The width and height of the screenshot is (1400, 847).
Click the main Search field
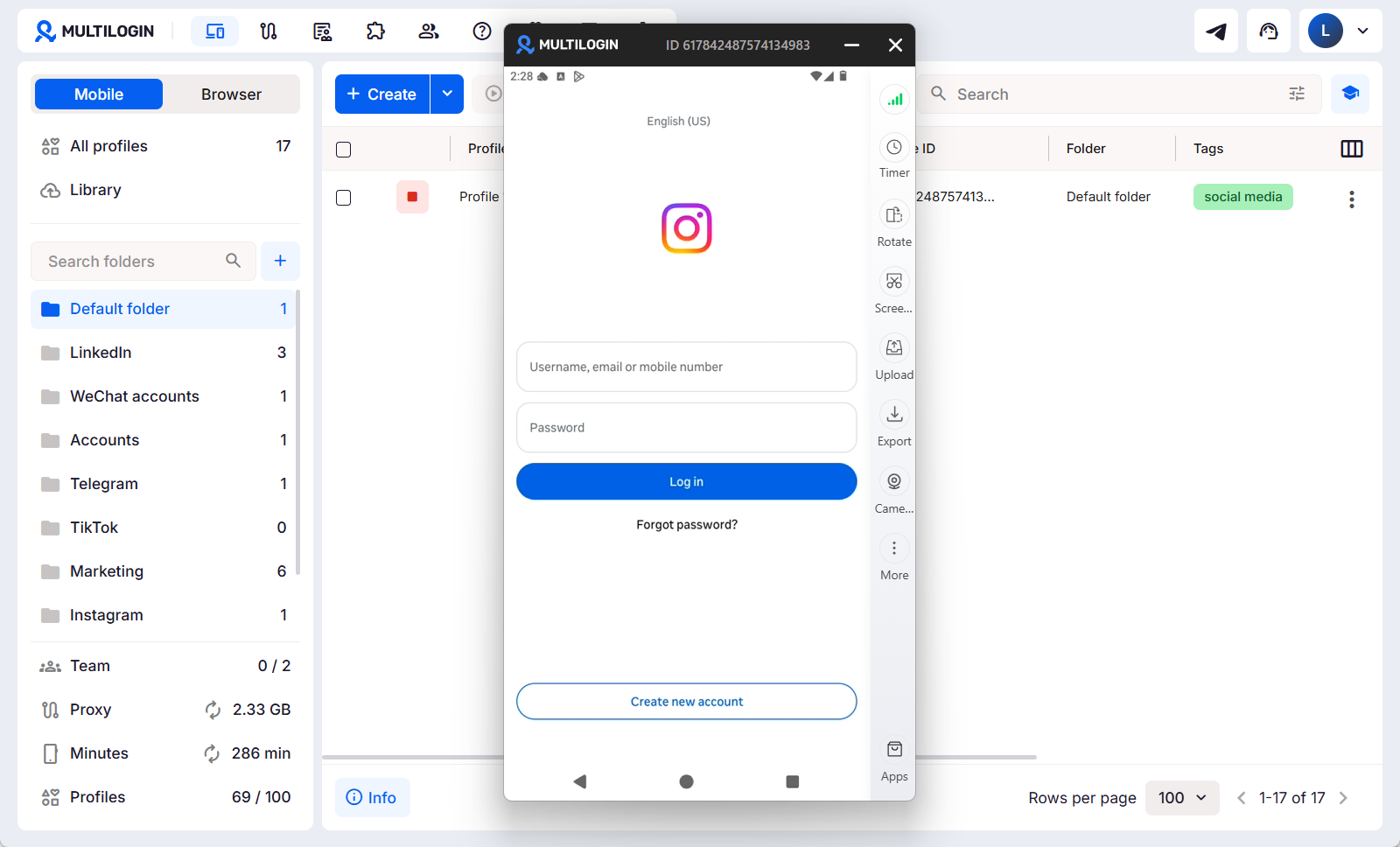[1120, 94]
